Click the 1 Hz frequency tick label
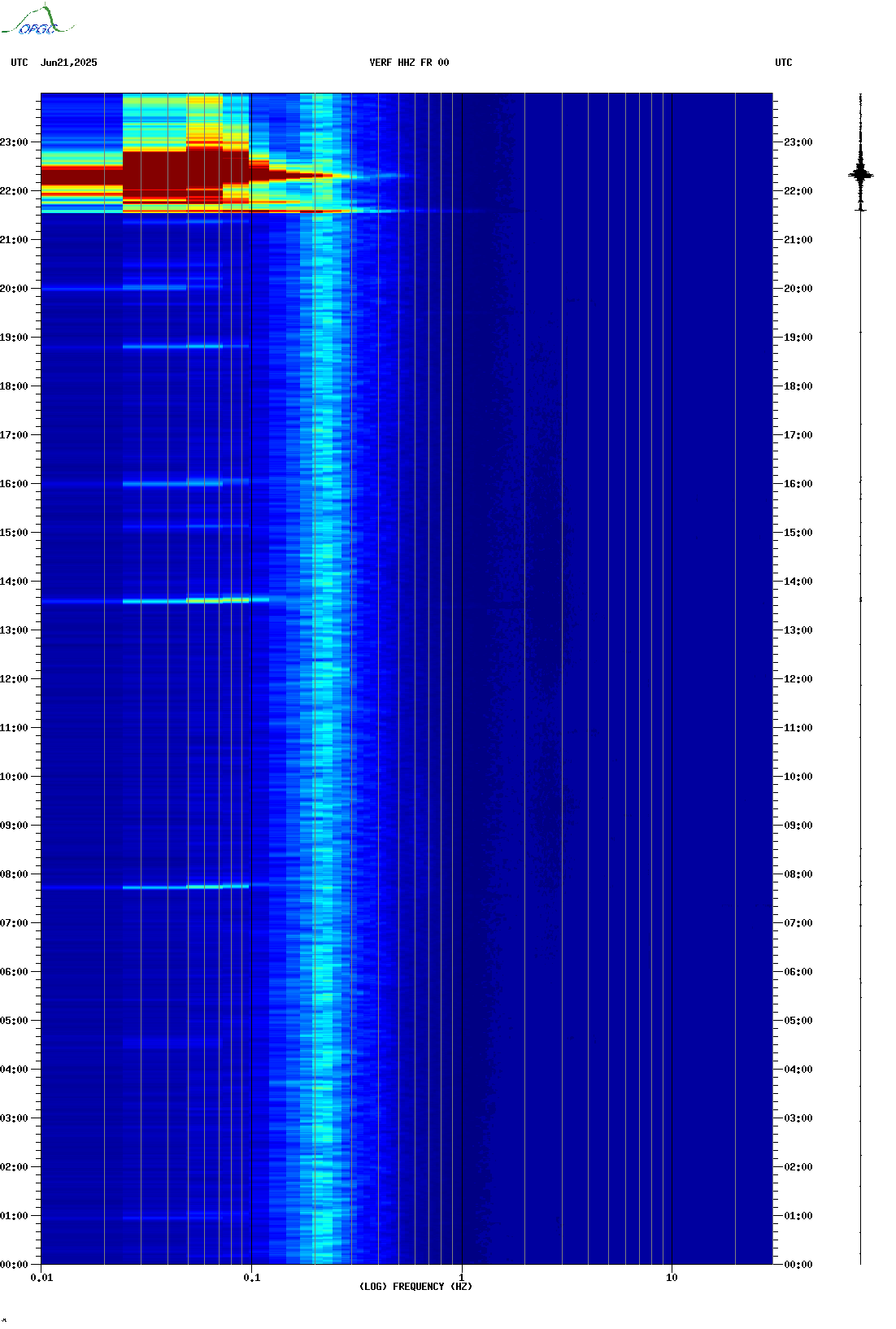The height and width of the screenshot is (1329, 896). click(x=462, y=1278)
